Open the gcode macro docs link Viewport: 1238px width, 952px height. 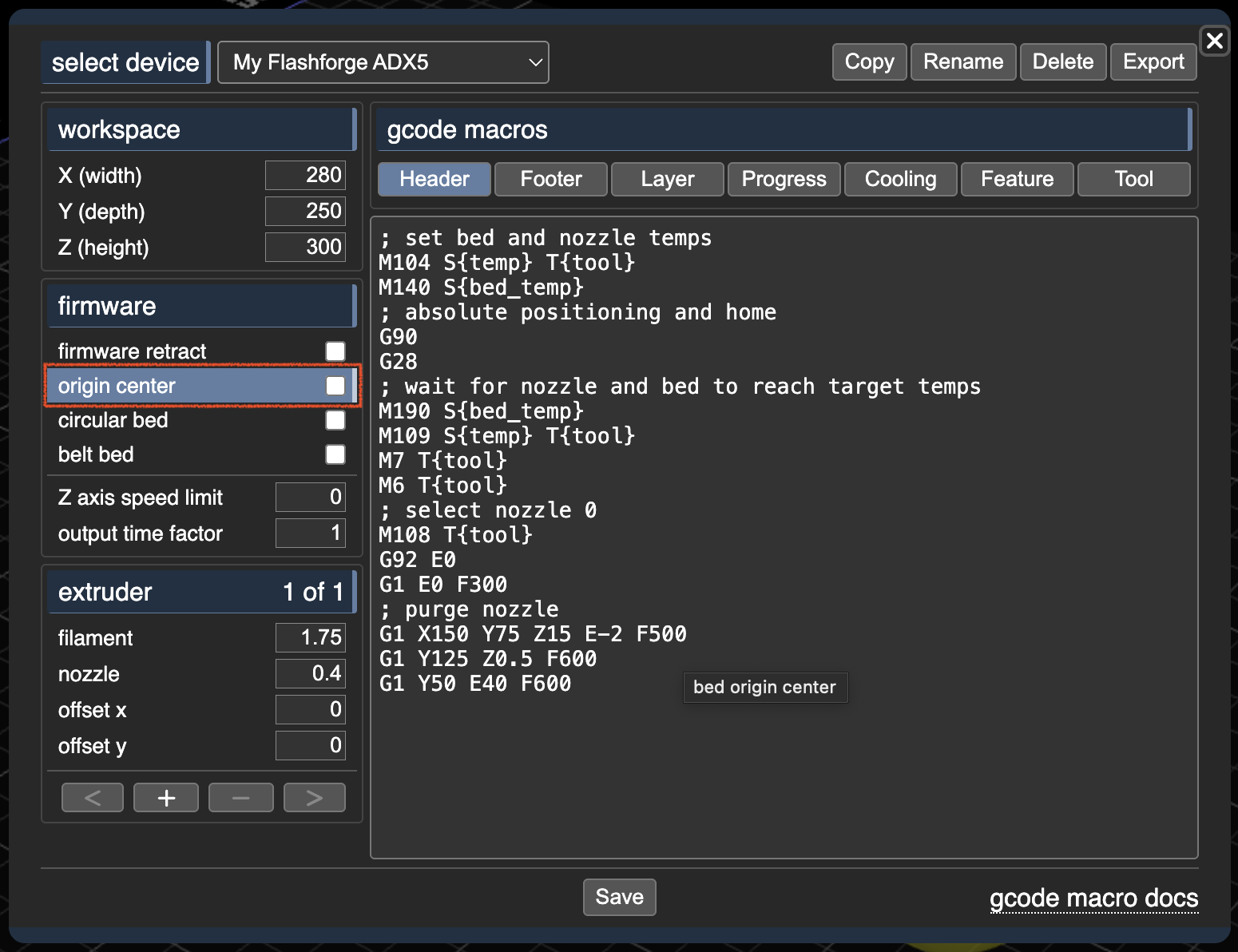point(1093,898)
